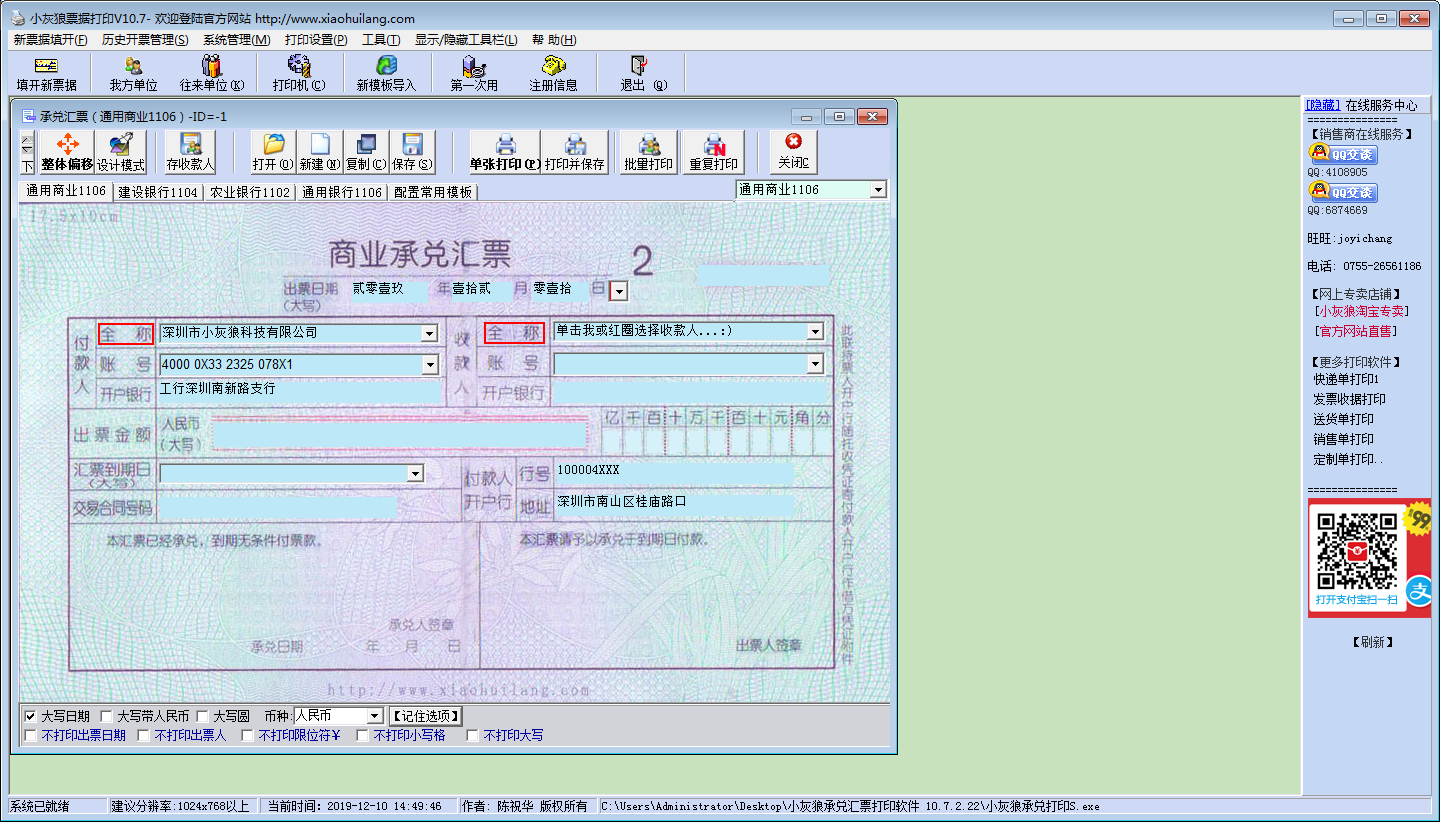1440x822 pixels.
Task: Click the 重复打印 icon
Action: (714, 152)
